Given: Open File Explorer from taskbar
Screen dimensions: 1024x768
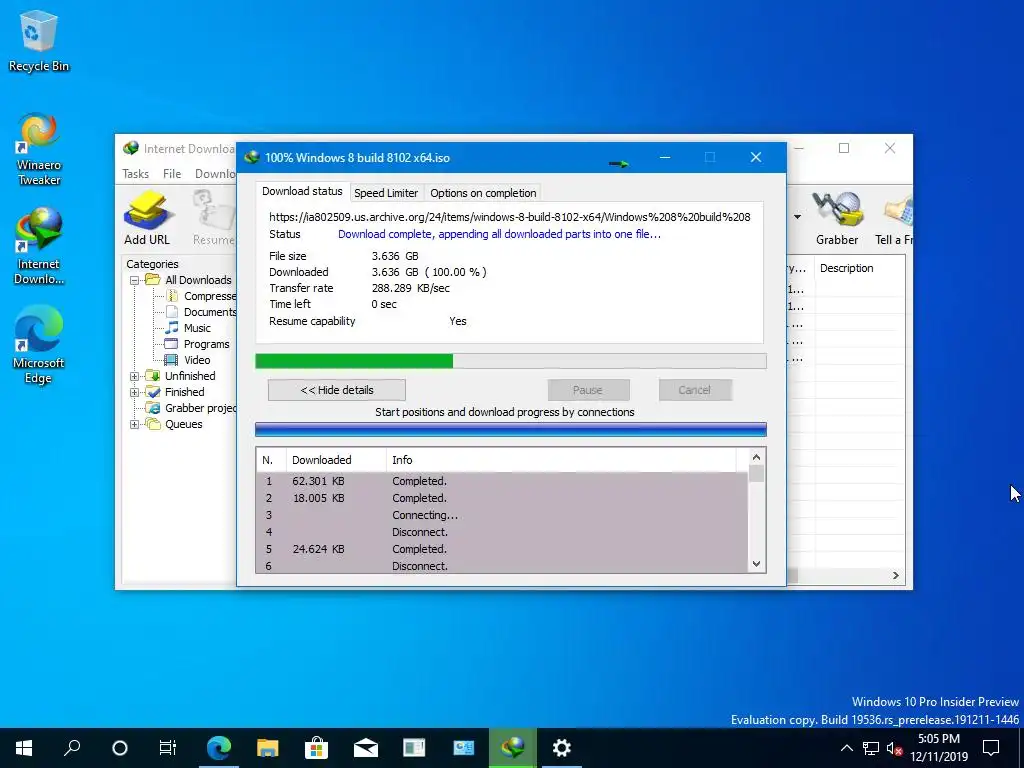Looking at the screenshot, I should 267,748.
